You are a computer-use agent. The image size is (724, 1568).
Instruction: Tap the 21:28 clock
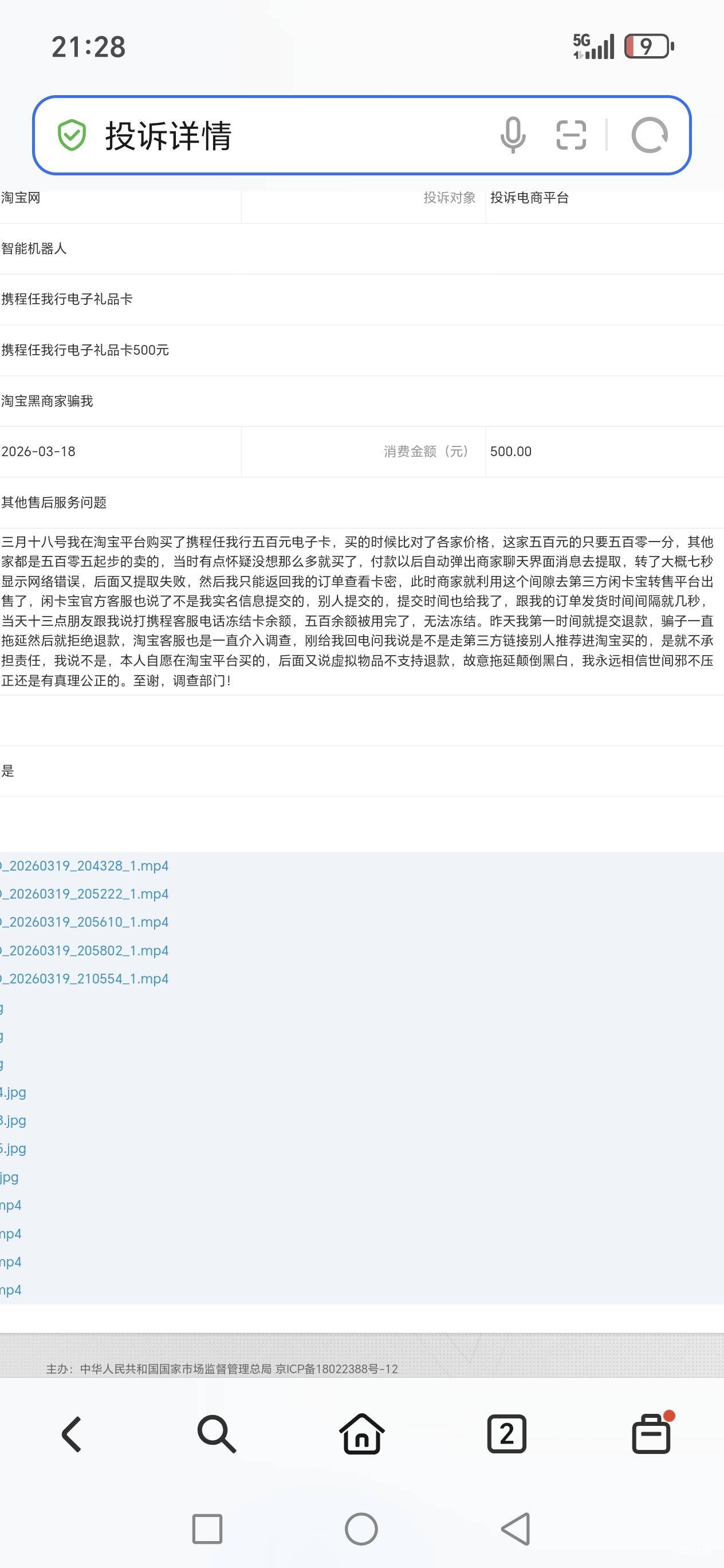click(x=88, y=47)
